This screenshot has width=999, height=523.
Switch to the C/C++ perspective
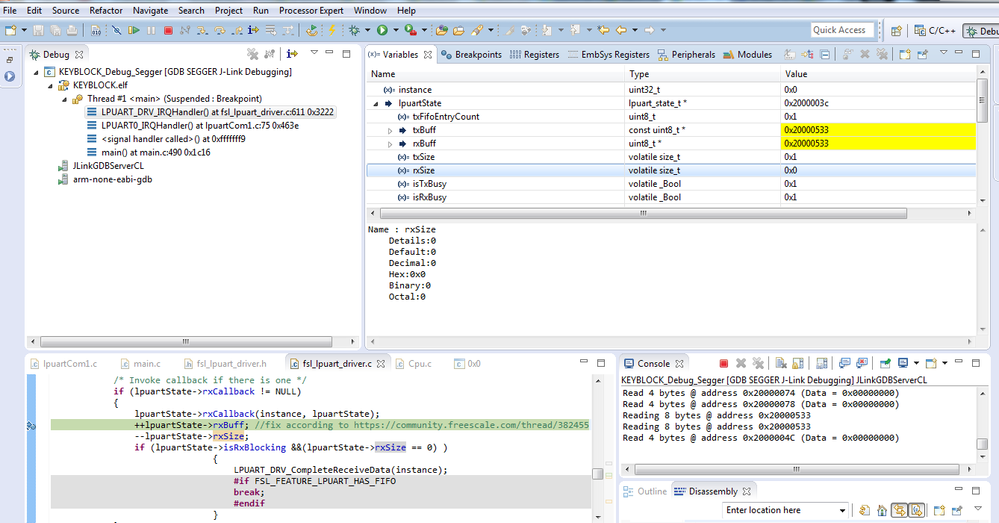935,31
